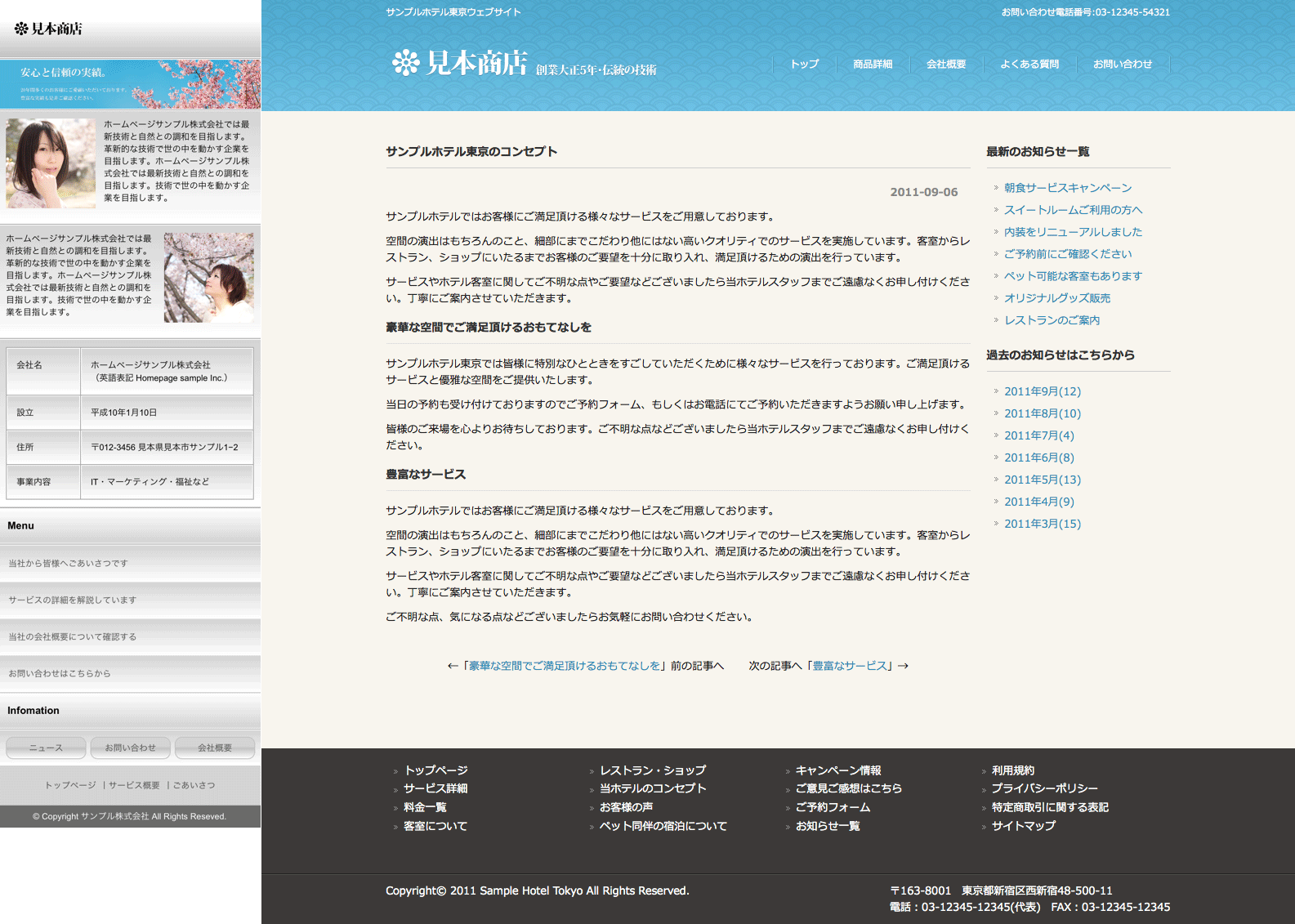The width and height of the screenshot is (1295, 924).
Task: Open the 商品詳細 navigation menu item
Action: (872, 65)
